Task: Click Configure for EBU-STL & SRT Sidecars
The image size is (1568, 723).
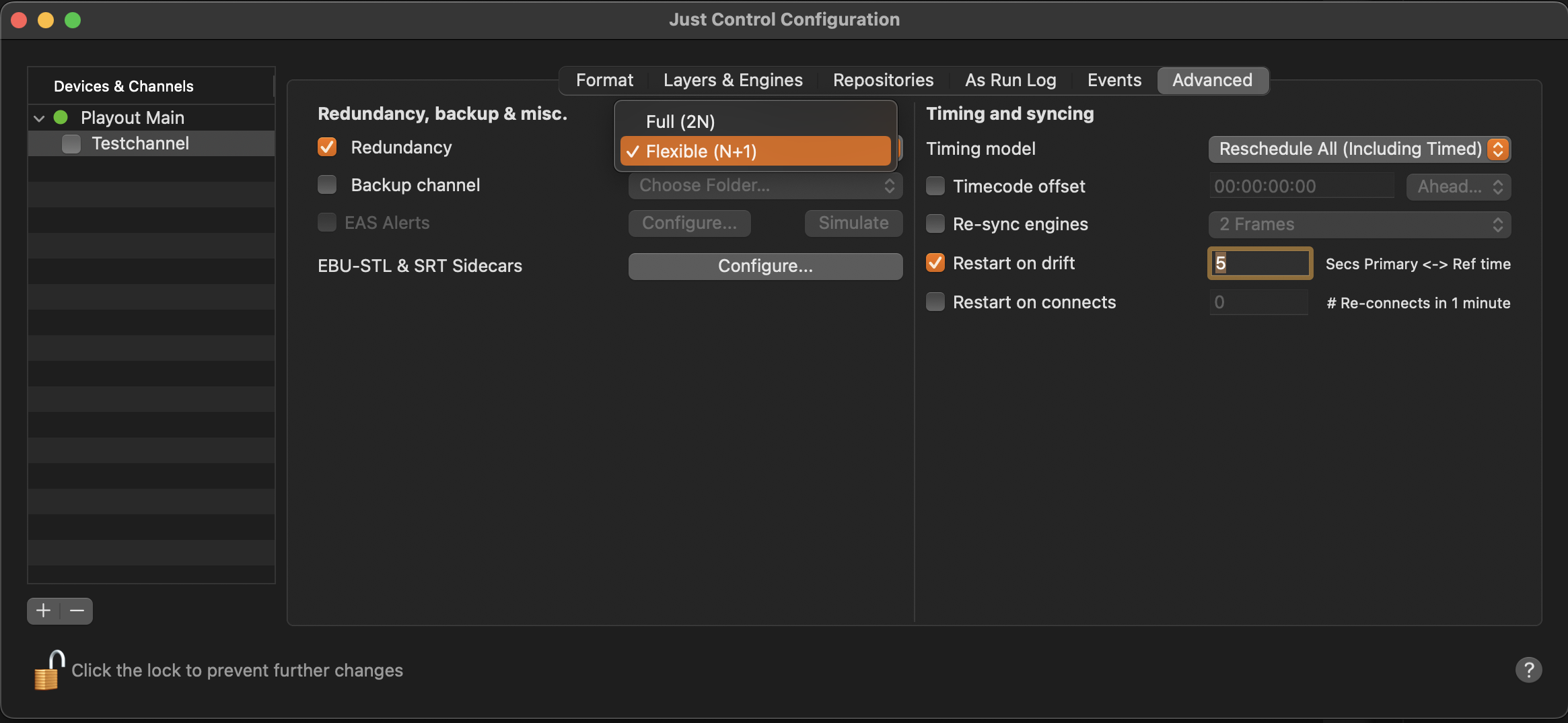Action: (x=765, y=266)
